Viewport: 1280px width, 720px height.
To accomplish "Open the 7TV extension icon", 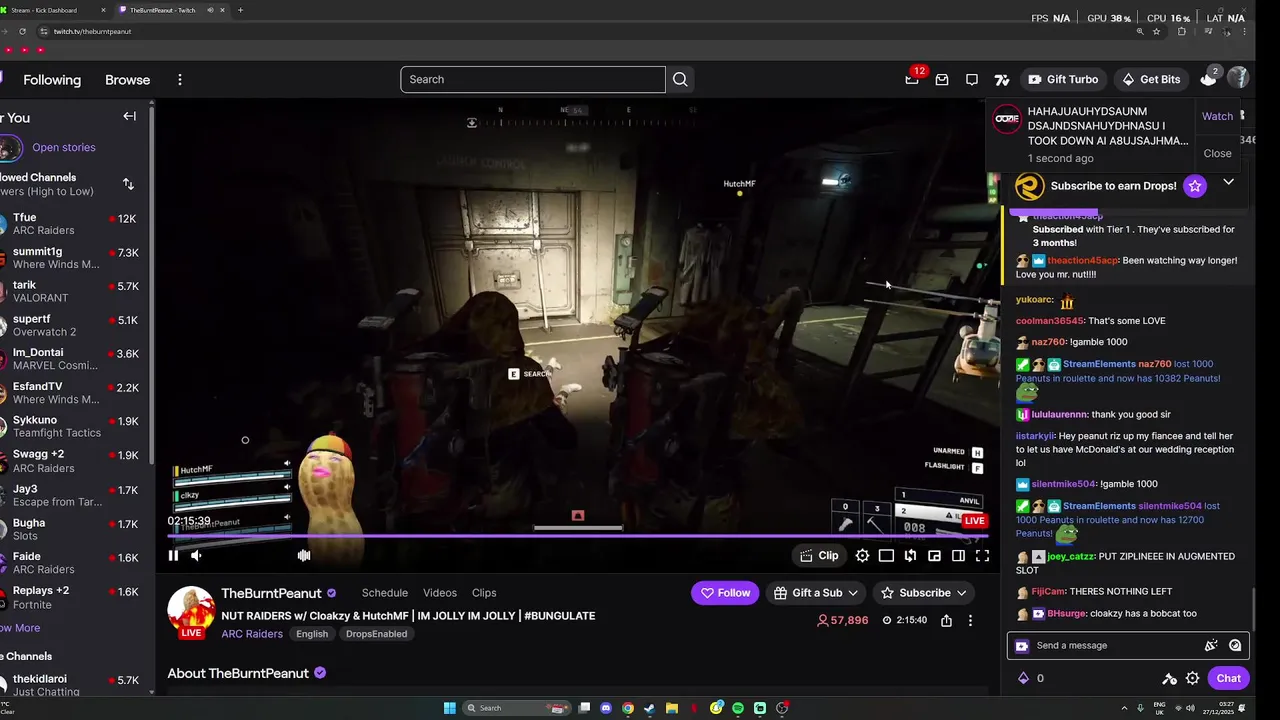I will coord(1002,79).
